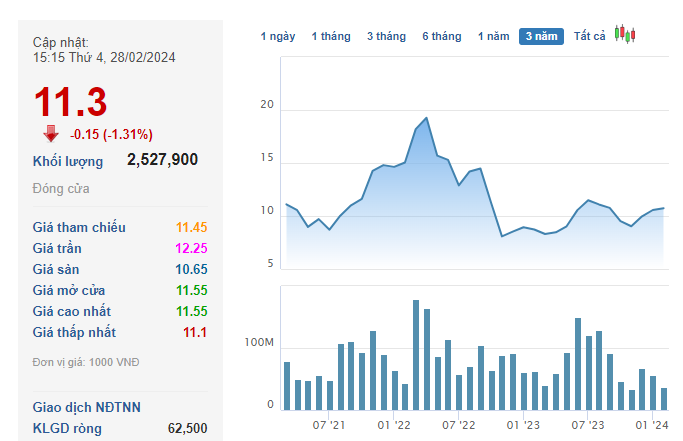The image size is (683, 441).
Task: Click the Khối lượng value 2,527,900
Action: pos(162,160)
